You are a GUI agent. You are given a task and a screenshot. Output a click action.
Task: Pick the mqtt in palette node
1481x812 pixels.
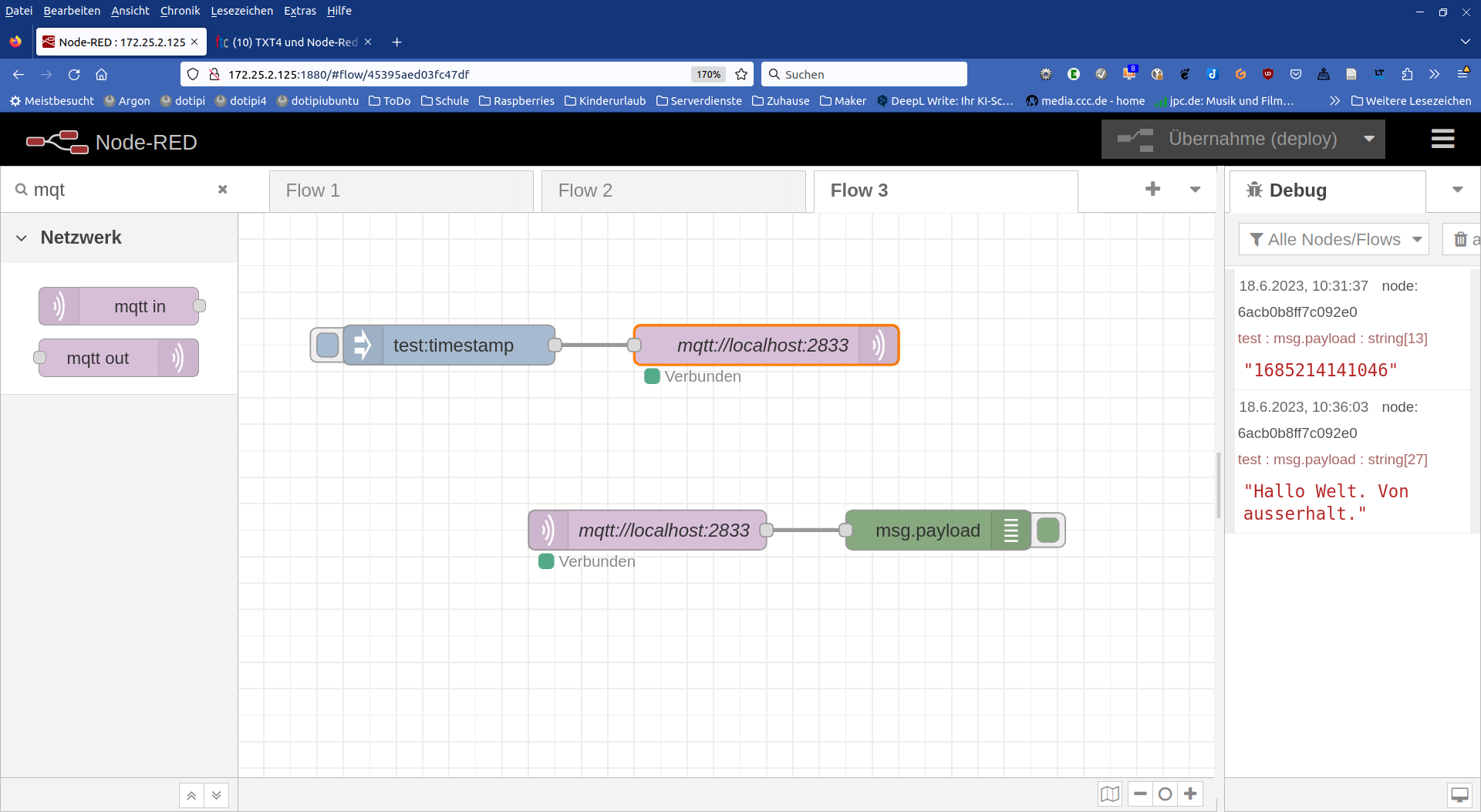pyautogui.click(x=119, y=306)
